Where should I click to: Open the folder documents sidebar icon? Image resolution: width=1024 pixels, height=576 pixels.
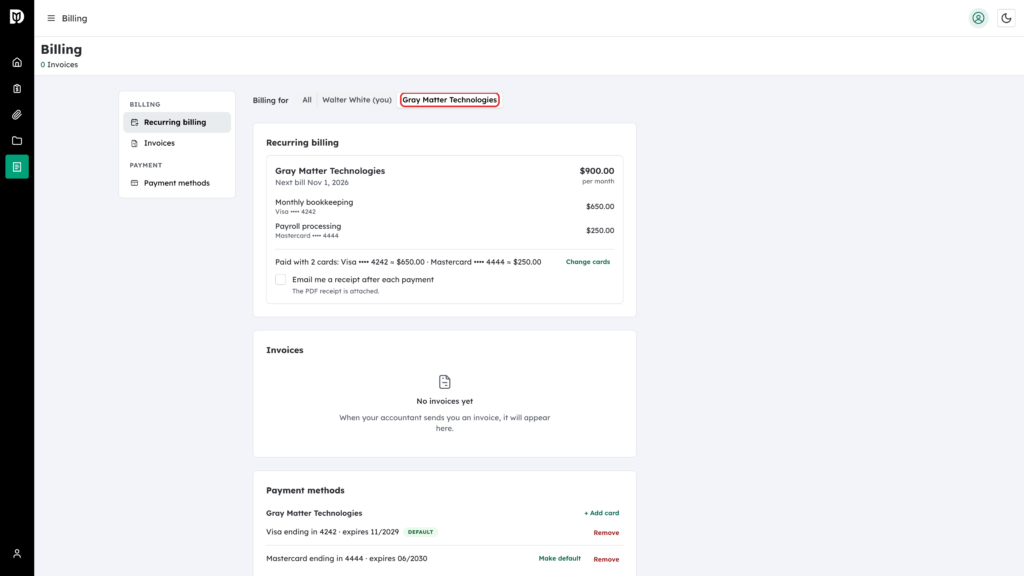click(17, 141)
